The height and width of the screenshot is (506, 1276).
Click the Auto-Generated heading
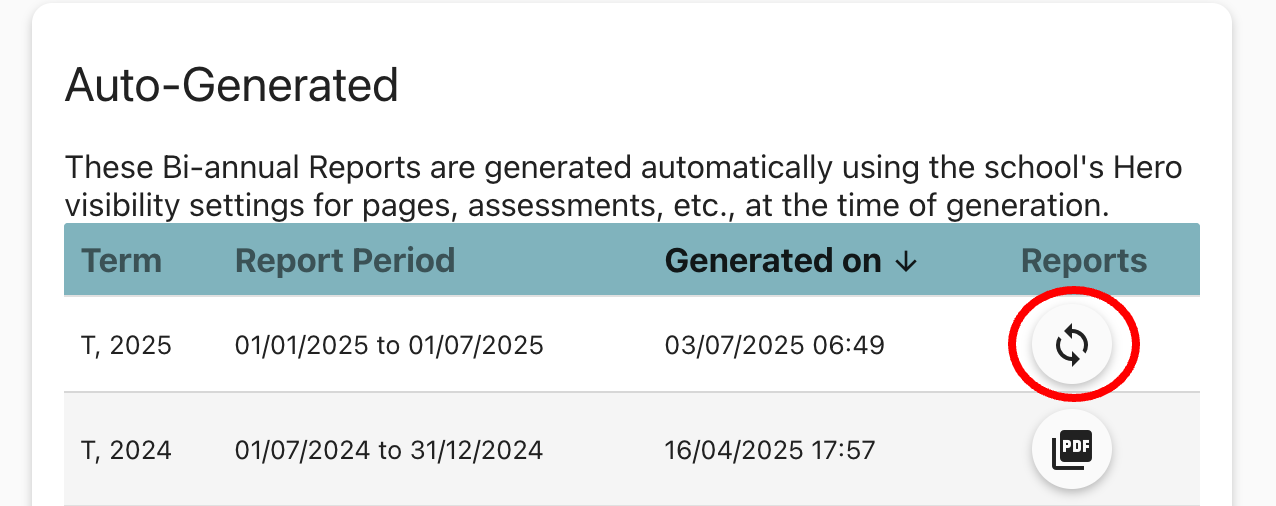pyautogui.click(x=231, y=86)
